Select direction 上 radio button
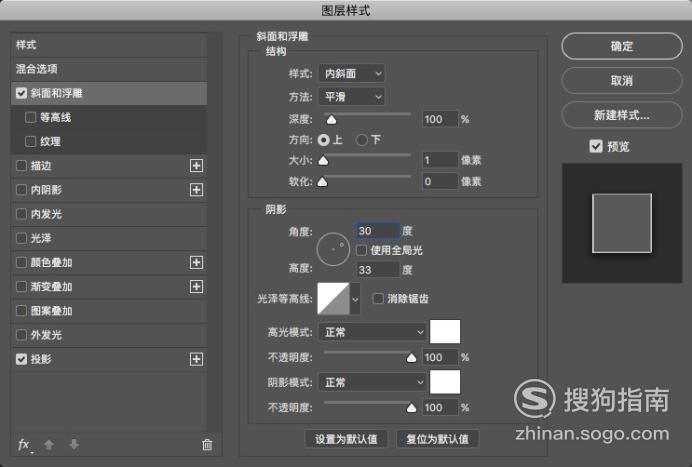Screen dimensions: 692x467 pos(323,140)
